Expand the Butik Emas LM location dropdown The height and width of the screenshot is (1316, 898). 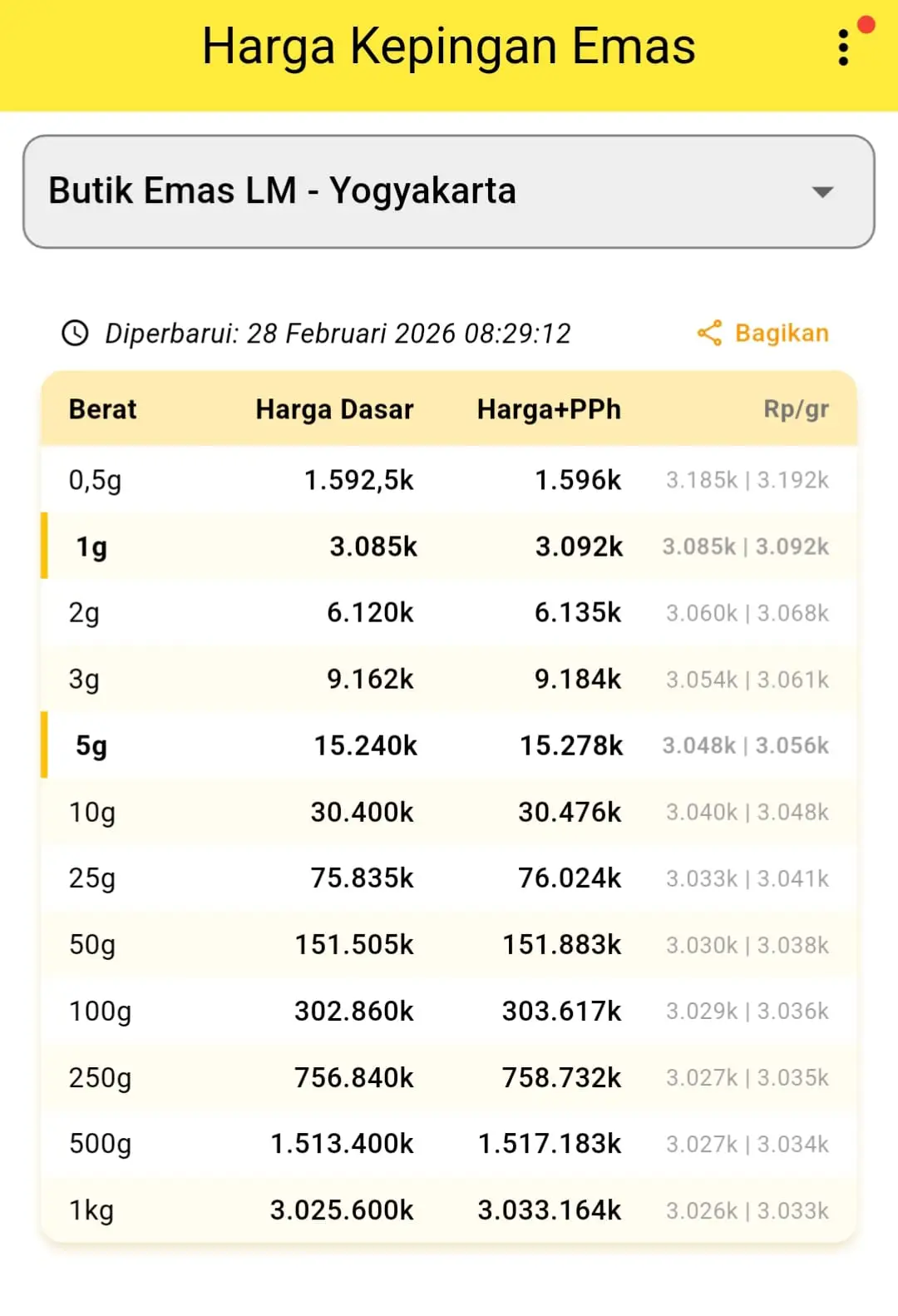pyautogui.click(x=448, y=191)
